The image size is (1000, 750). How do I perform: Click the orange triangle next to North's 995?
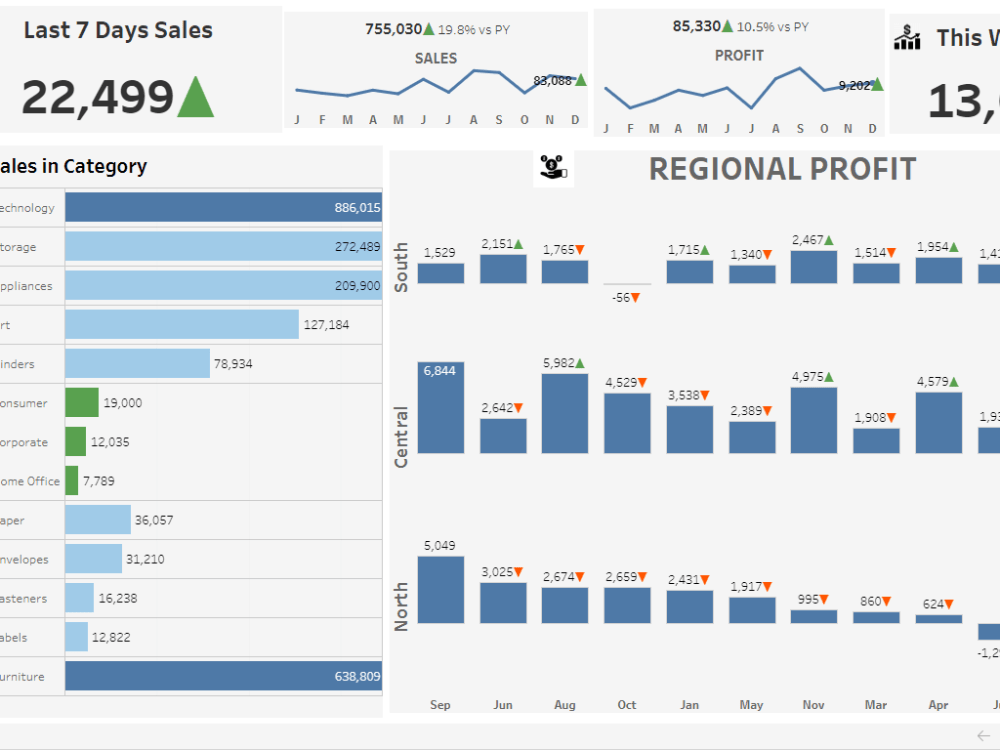click(x=822, y=599)
